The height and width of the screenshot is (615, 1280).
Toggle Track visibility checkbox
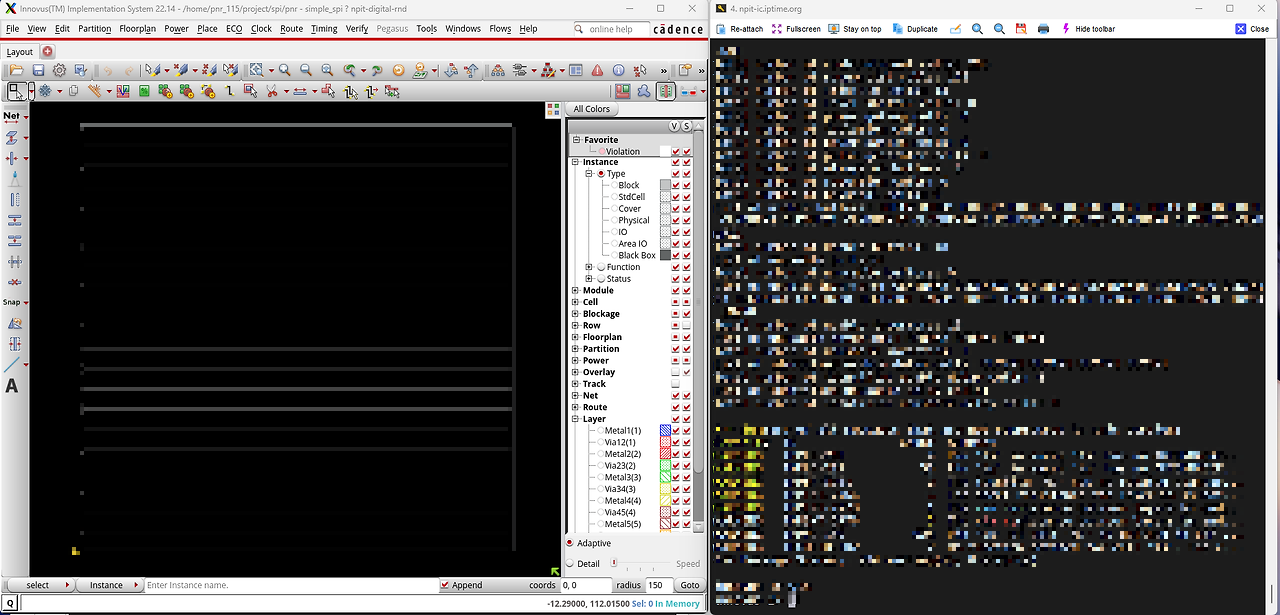coord(676,384)
